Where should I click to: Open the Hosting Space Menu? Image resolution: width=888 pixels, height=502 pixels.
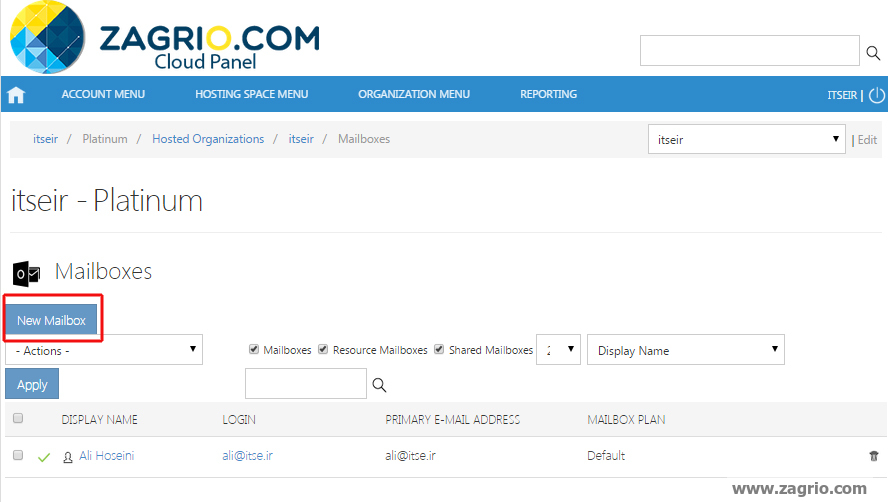click(251, 95)
